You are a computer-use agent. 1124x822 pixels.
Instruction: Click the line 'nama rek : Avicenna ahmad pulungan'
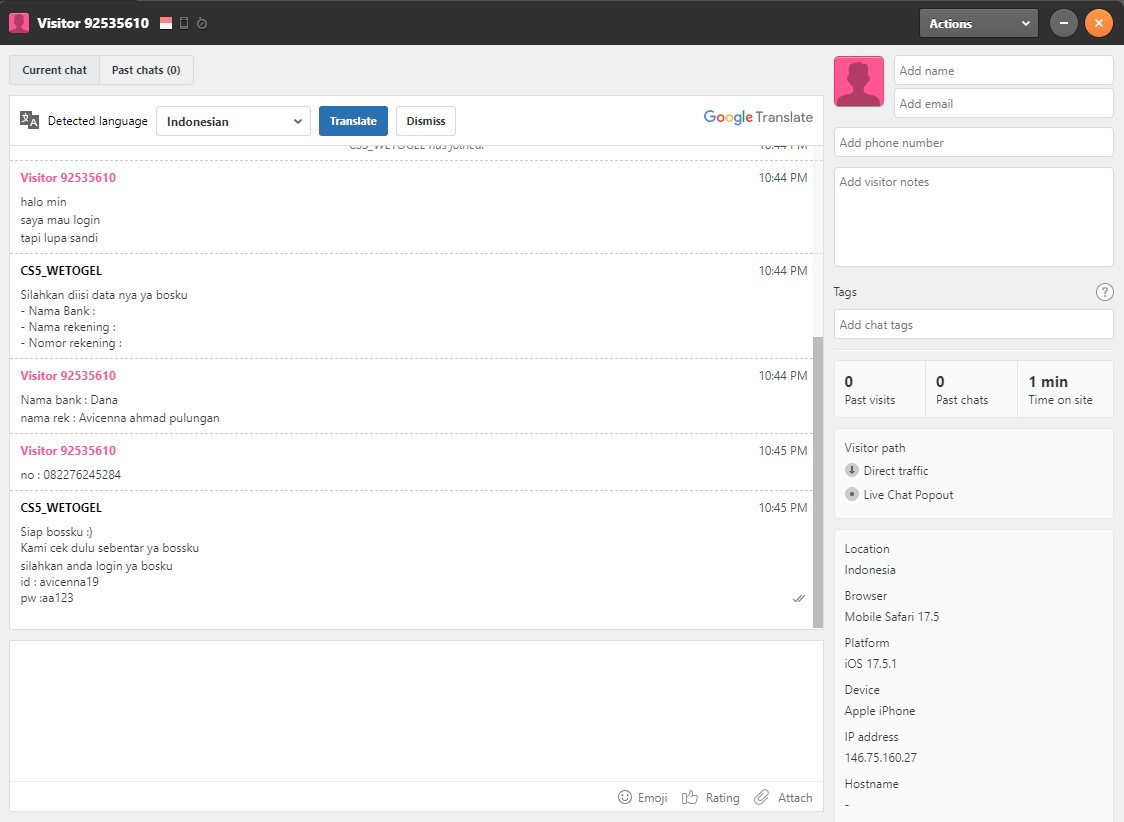[120, 418]
